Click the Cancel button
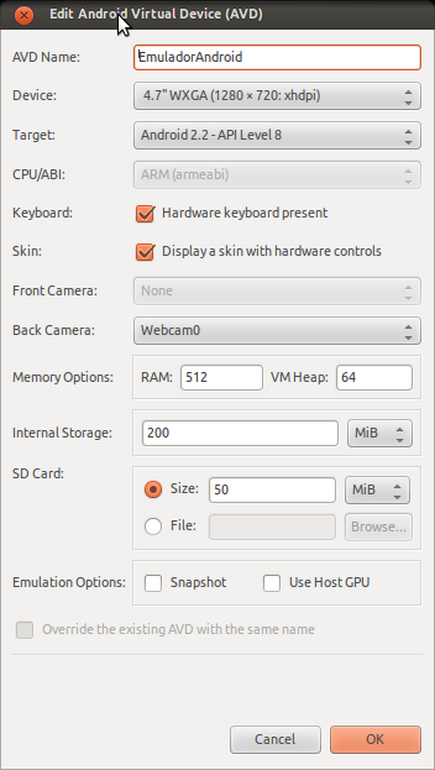The image size is (435, 770). 275,740
